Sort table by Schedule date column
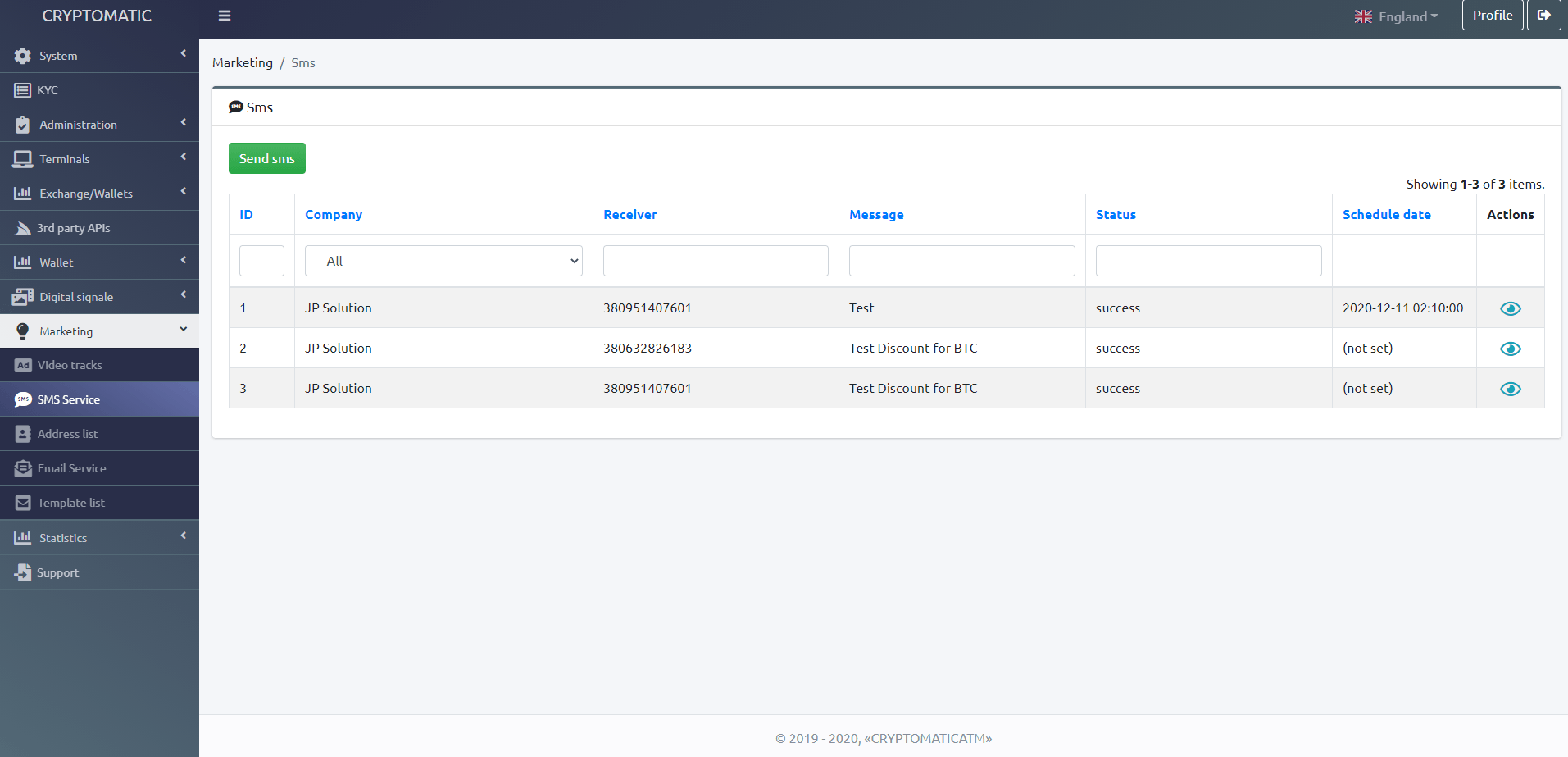Screen dimensions: 1568x757 [1386, 214]
